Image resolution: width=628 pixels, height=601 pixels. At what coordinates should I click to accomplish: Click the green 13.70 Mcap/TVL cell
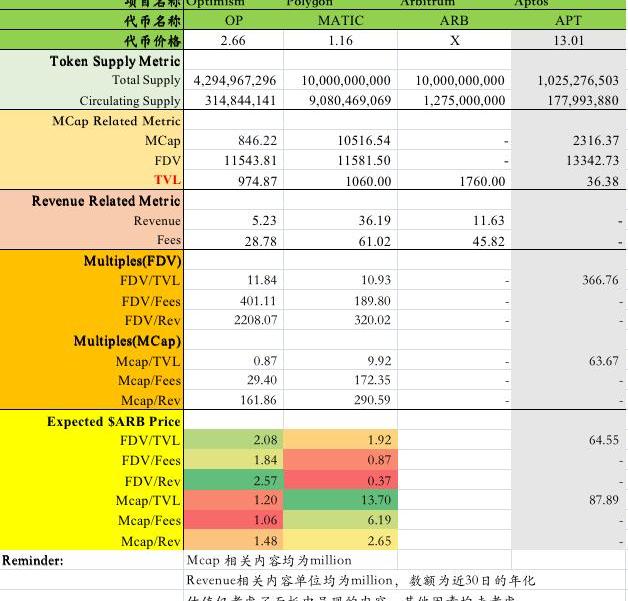coord(340,500)
